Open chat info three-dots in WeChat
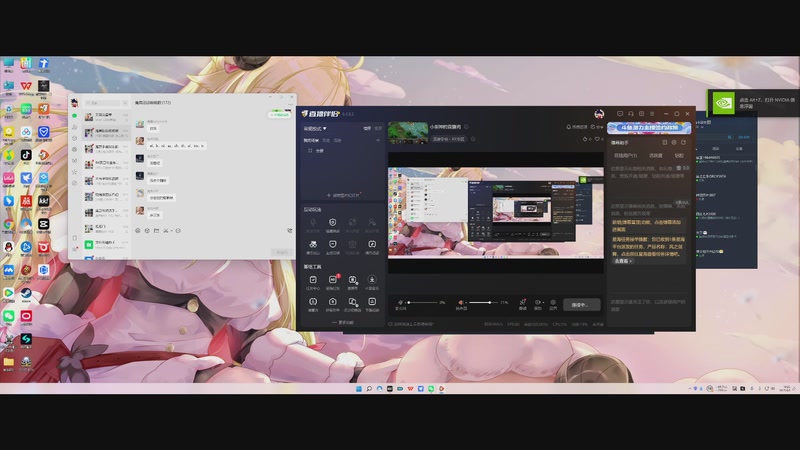Screen dimensions: 800x450 (x=290, y=104)
